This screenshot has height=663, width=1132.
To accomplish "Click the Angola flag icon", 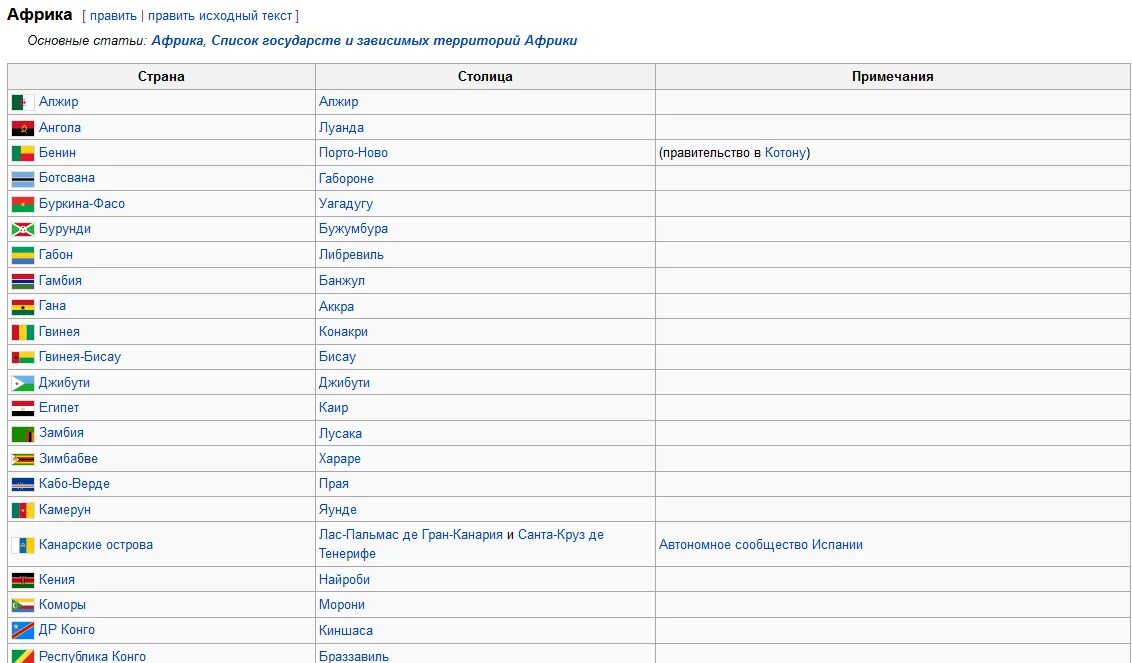I will click(23, 129).
